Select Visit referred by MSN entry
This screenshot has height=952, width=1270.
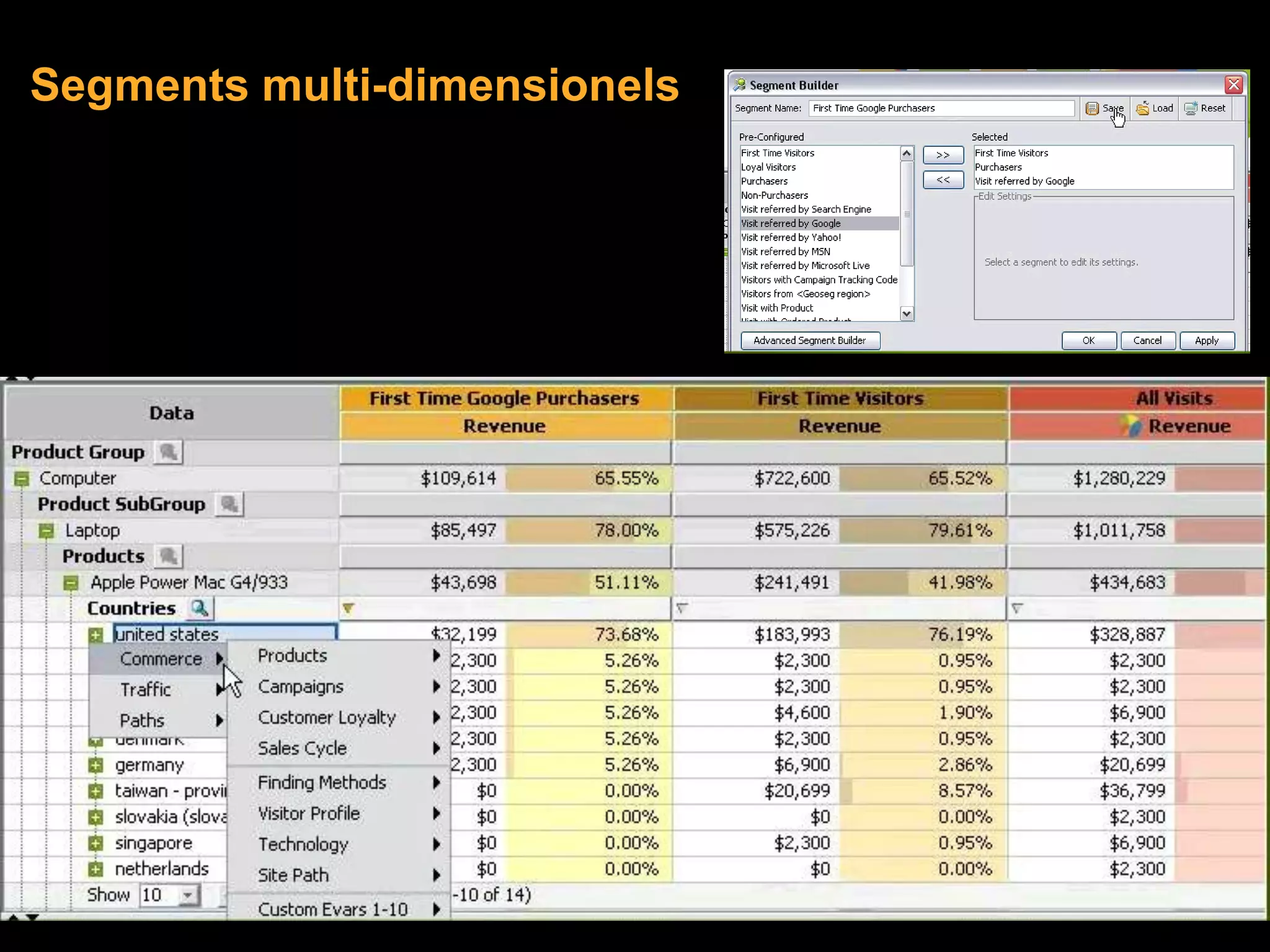point(819,252)
